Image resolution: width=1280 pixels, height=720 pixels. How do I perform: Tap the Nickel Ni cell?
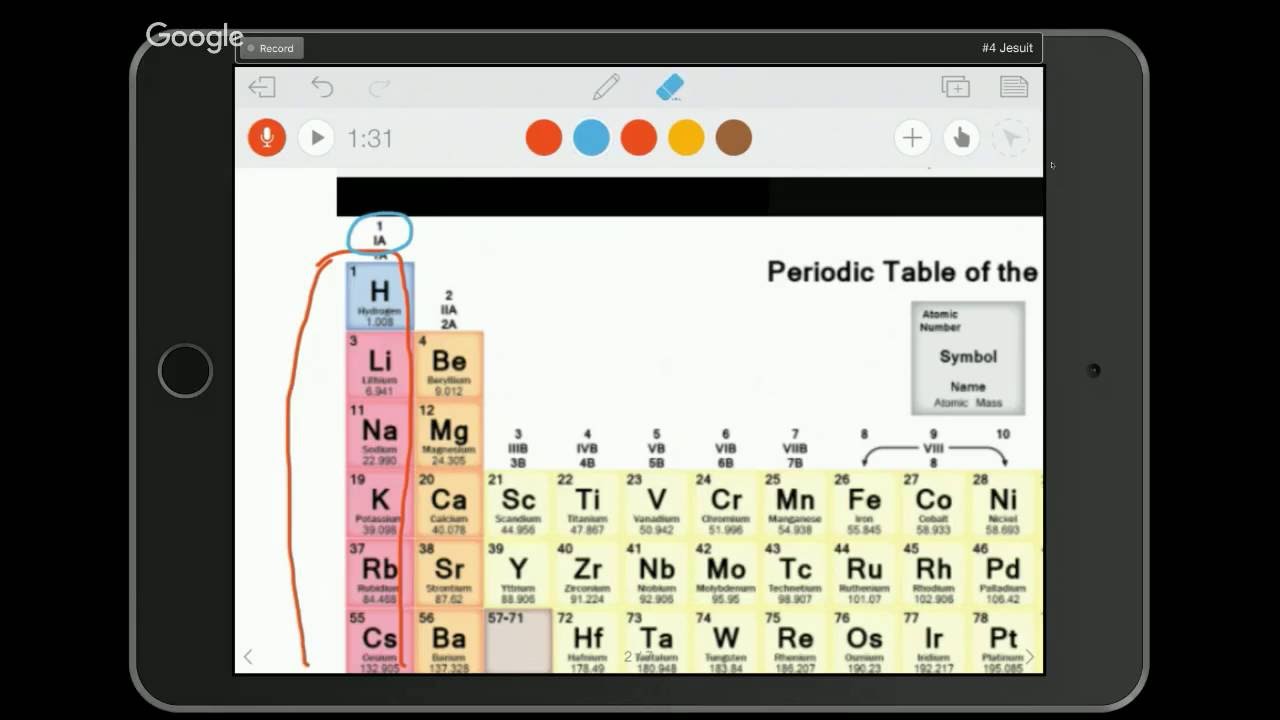pos(1003,505)
